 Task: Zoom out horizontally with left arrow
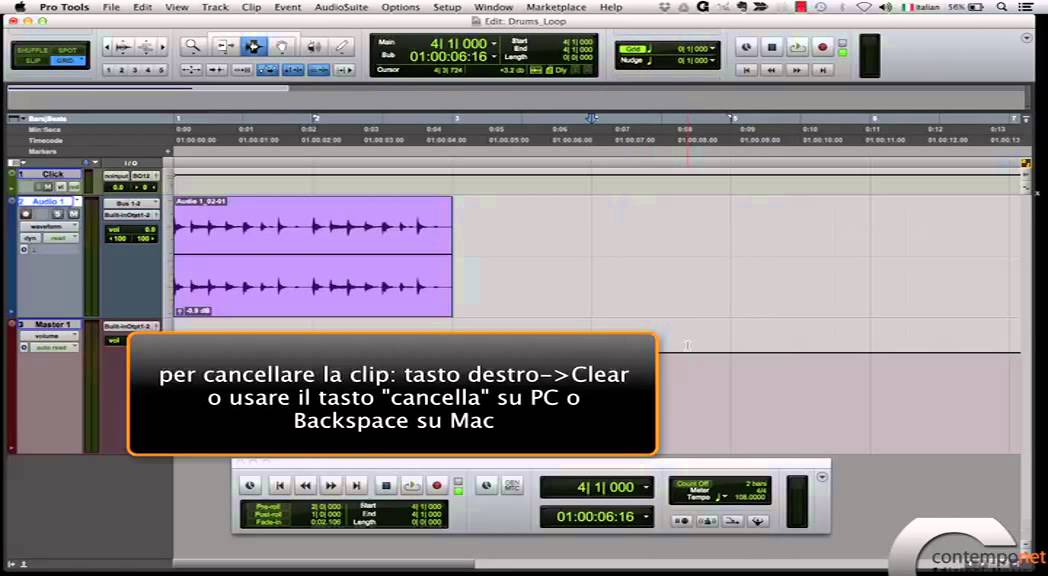pos(108,47)
